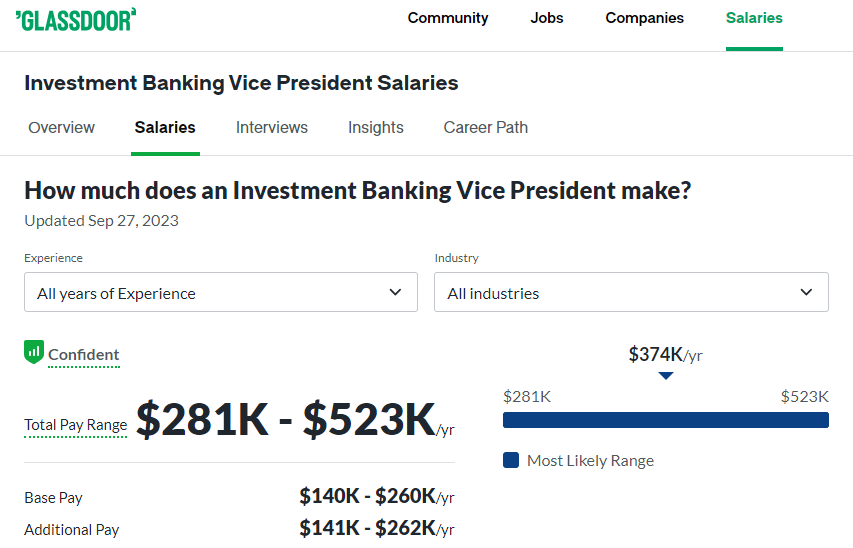Expand the Experience dropdown chevron
Viewport: 853px width, 548px height.
tap(395, 292)
